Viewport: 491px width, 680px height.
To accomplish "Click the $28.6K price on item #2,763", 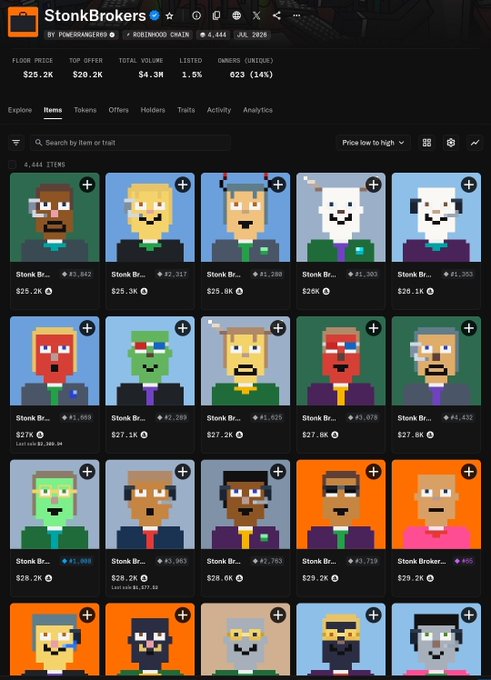I will coord(220,578).
